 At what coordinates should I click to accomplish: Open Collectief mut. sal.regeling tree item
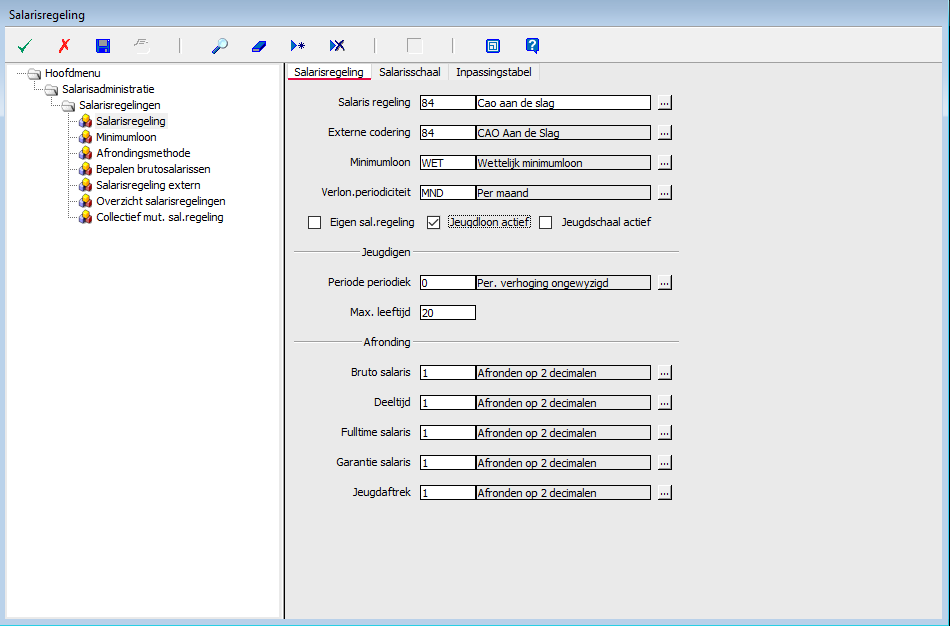point(159,217)
